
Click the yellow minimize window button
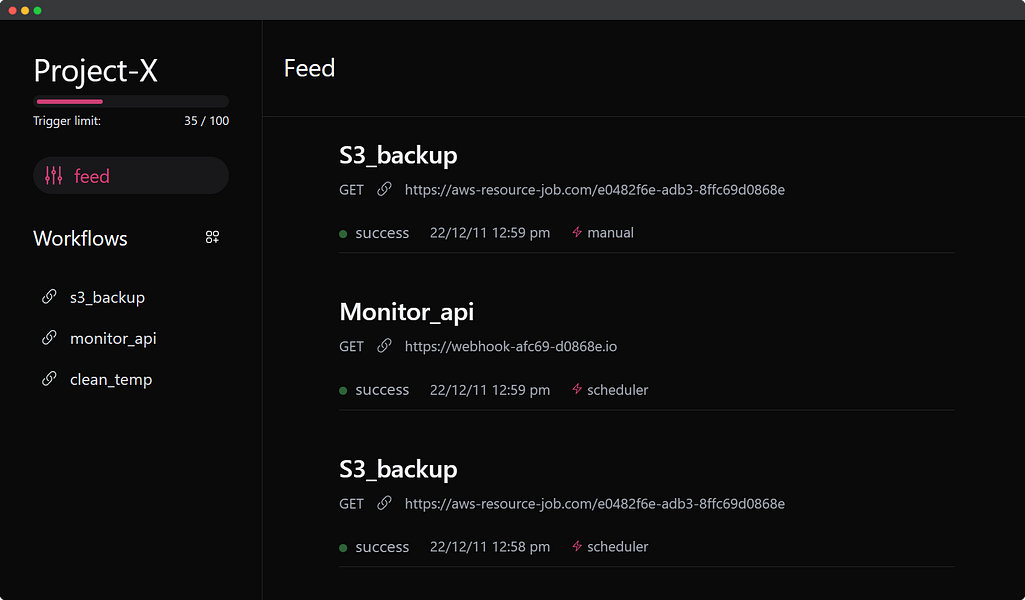pyautogui.click(x=25, y=10)
